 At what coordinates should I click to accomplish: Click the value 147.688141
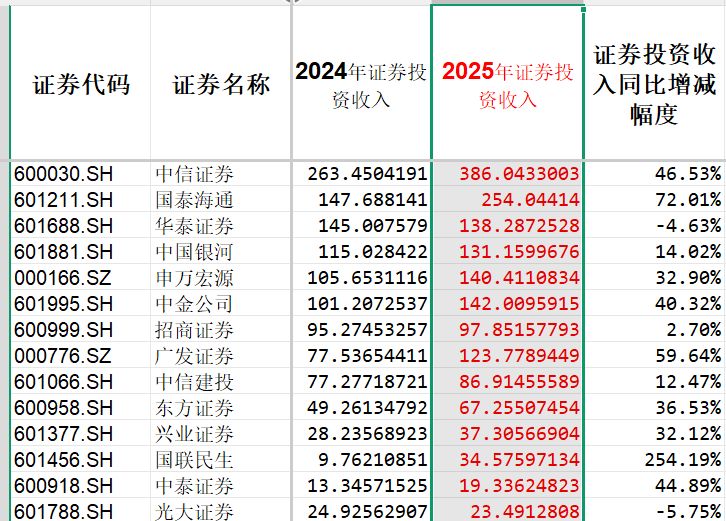click(373, 200)
